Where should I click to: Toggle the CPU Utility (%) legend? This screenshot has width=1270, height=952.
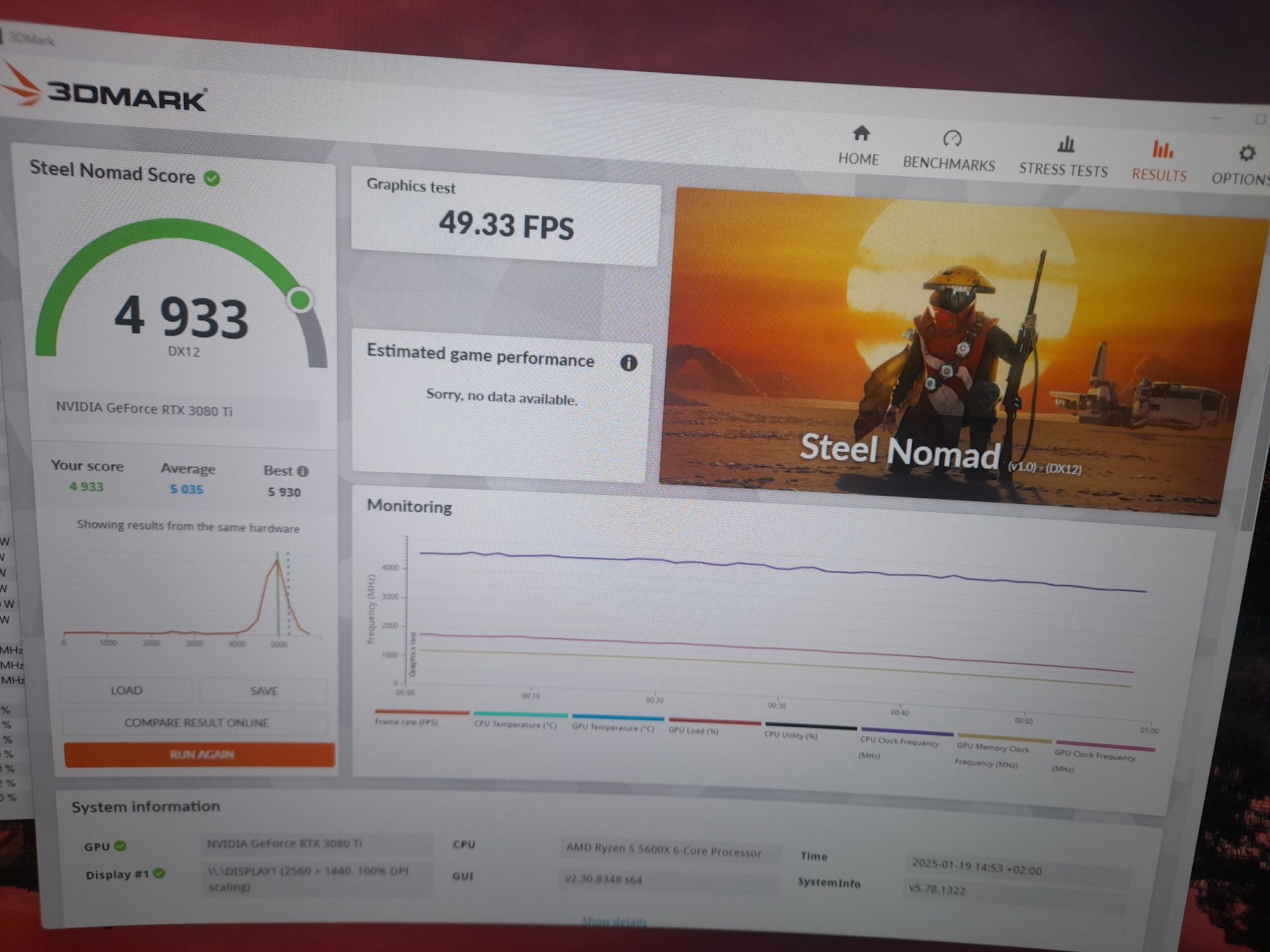(791, 735)
